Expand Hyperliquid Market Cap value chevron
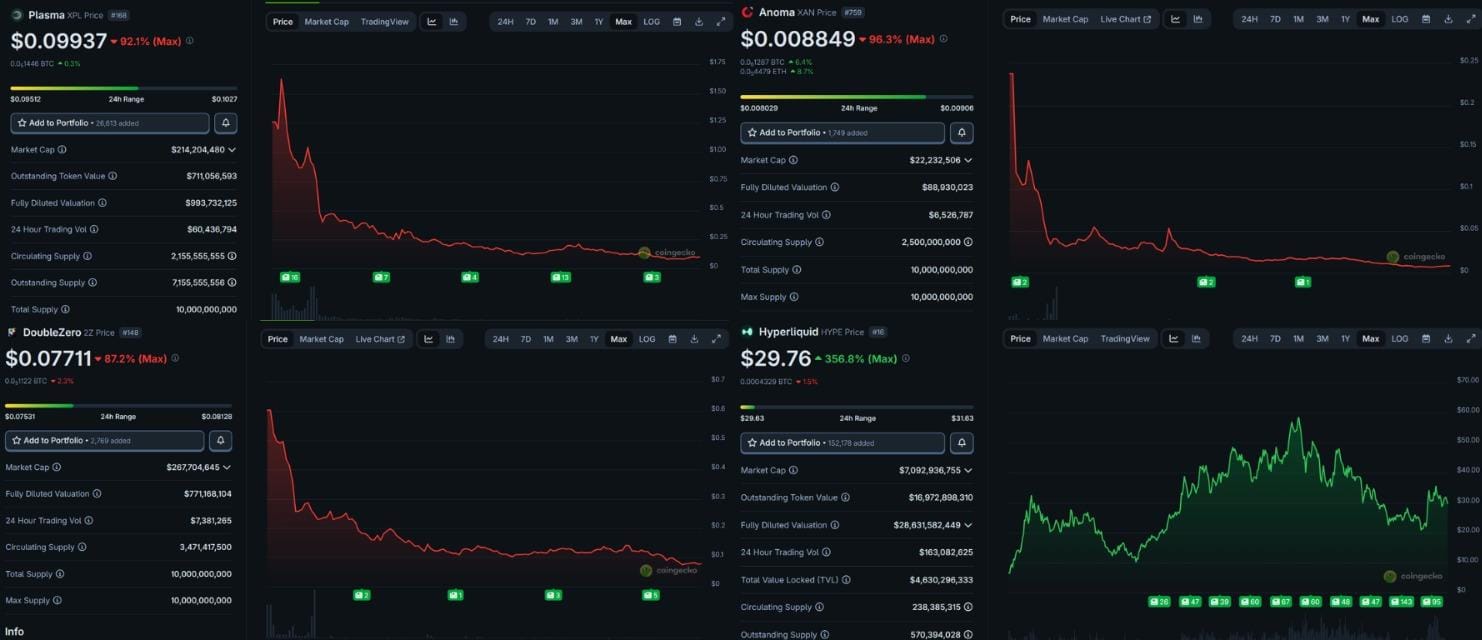The height and width of the screenshot is (640, 1482). [x=968, y=470]
